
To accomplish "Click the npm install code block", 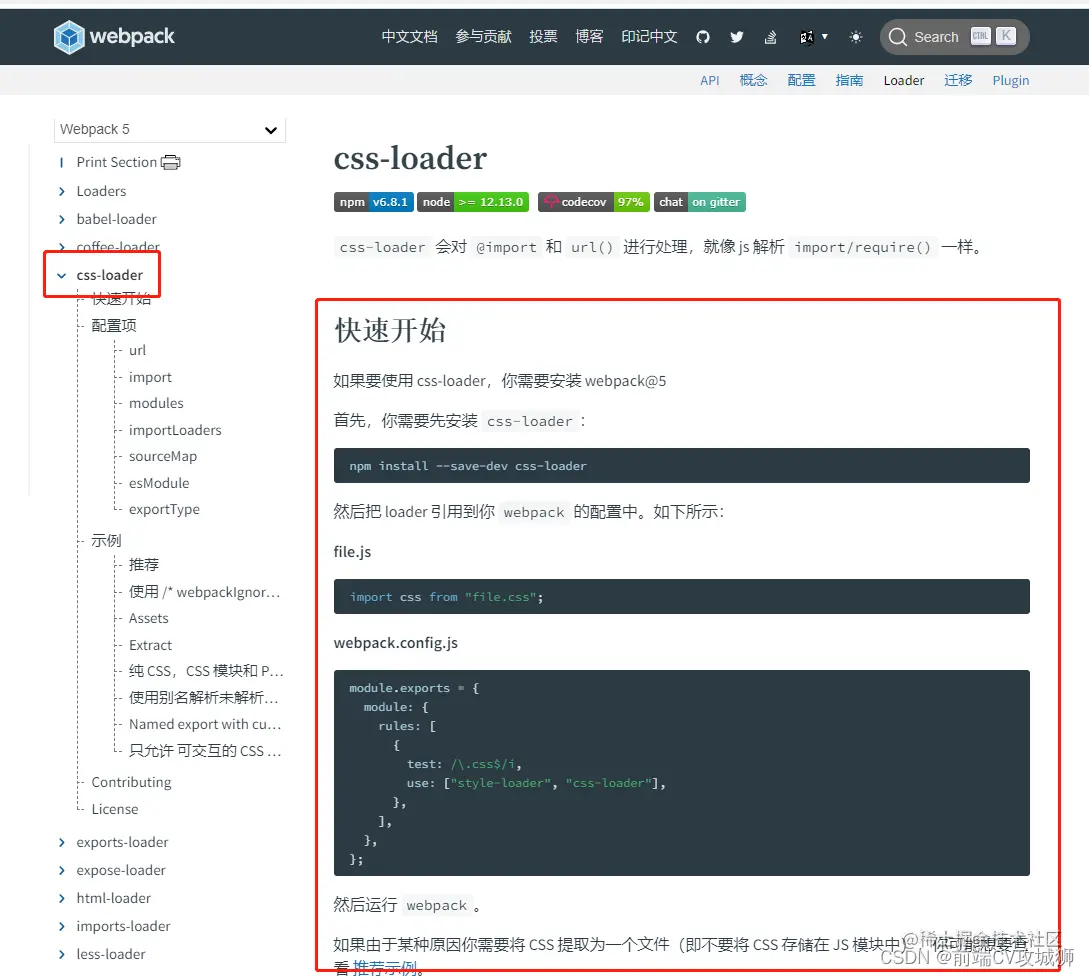I will coord(681,465).
